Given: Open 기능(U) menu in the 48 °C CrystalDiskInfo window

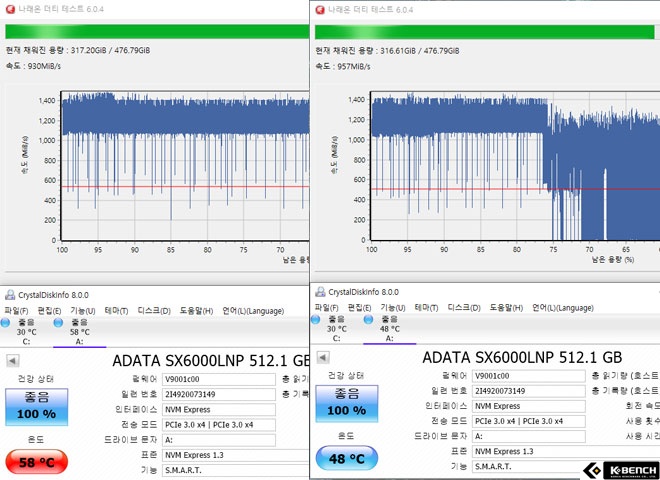Looking at the screenshot, I should [x=393, y=308].
